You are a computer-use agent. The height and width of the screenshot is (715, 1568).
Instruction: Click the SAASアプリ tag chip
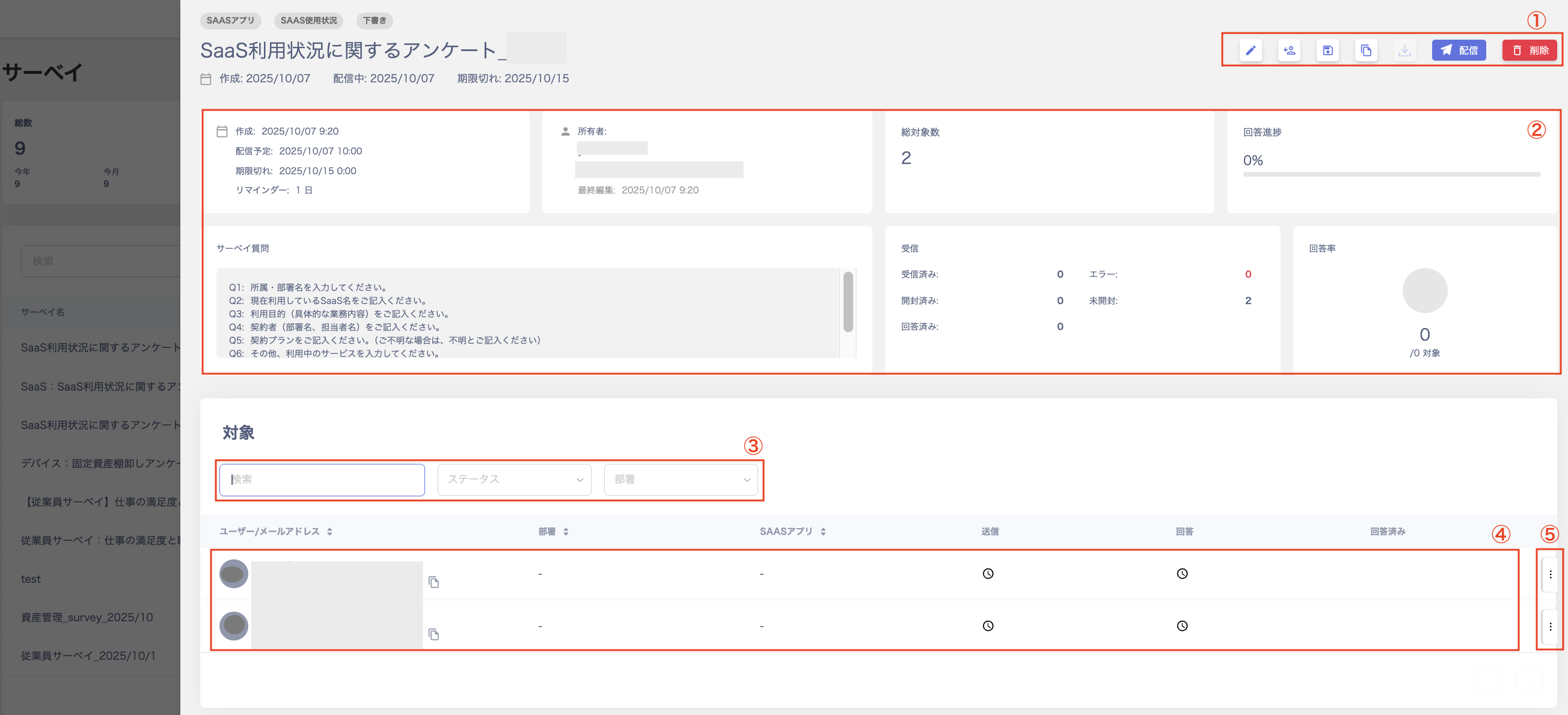230,20
